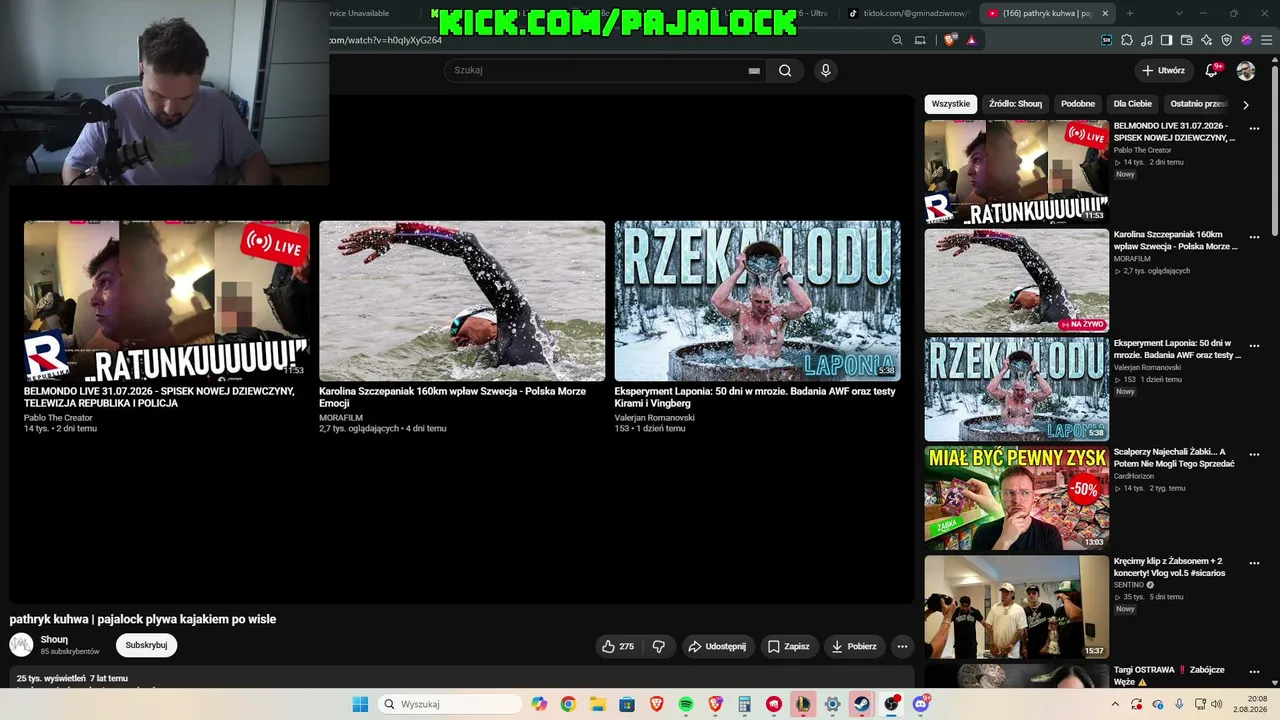Switch to the tiktok.com gminadziwnow tab
The image size is (1280, 720).
click(x=908, y=13)
